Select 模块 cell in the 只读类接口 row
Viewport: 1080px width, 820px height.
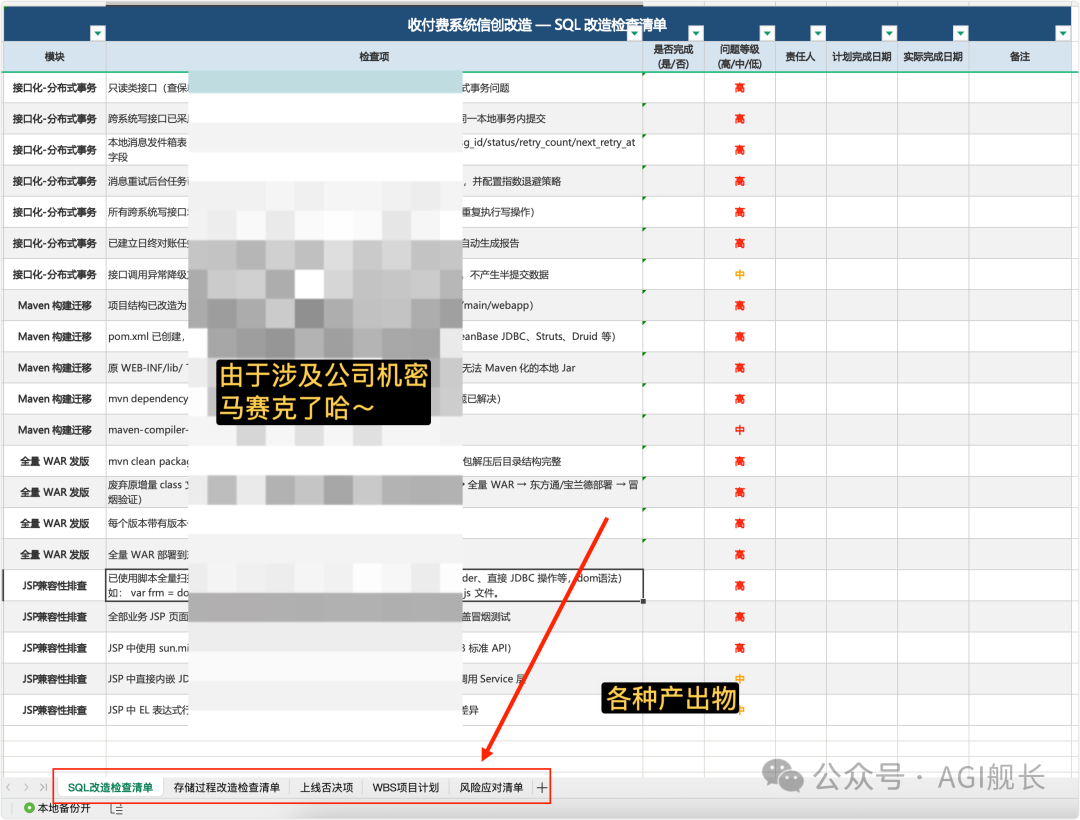(x=54, y=87)
